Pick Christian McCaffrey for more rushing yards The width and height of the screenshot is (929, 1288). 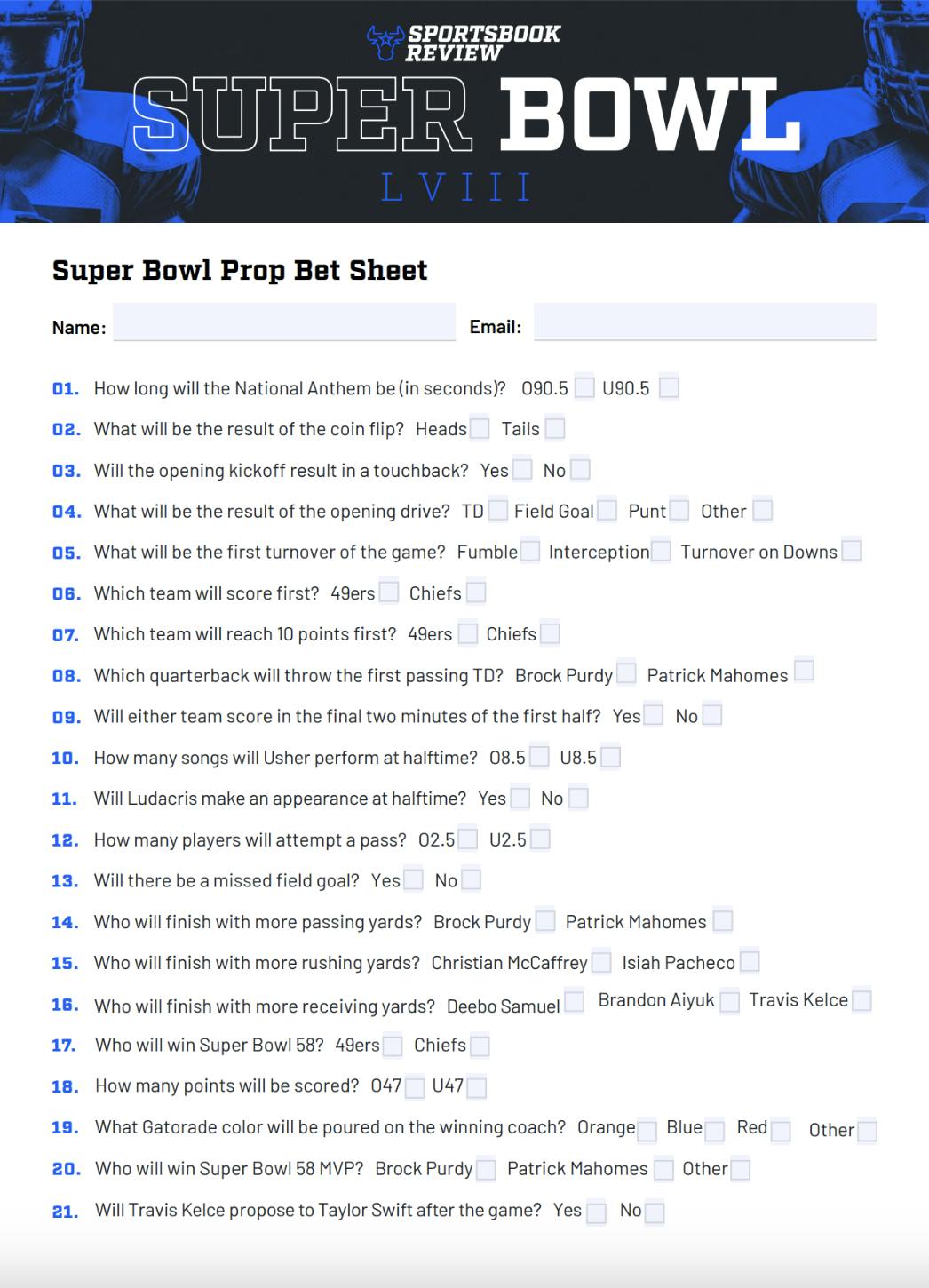(x=601, y=962)
